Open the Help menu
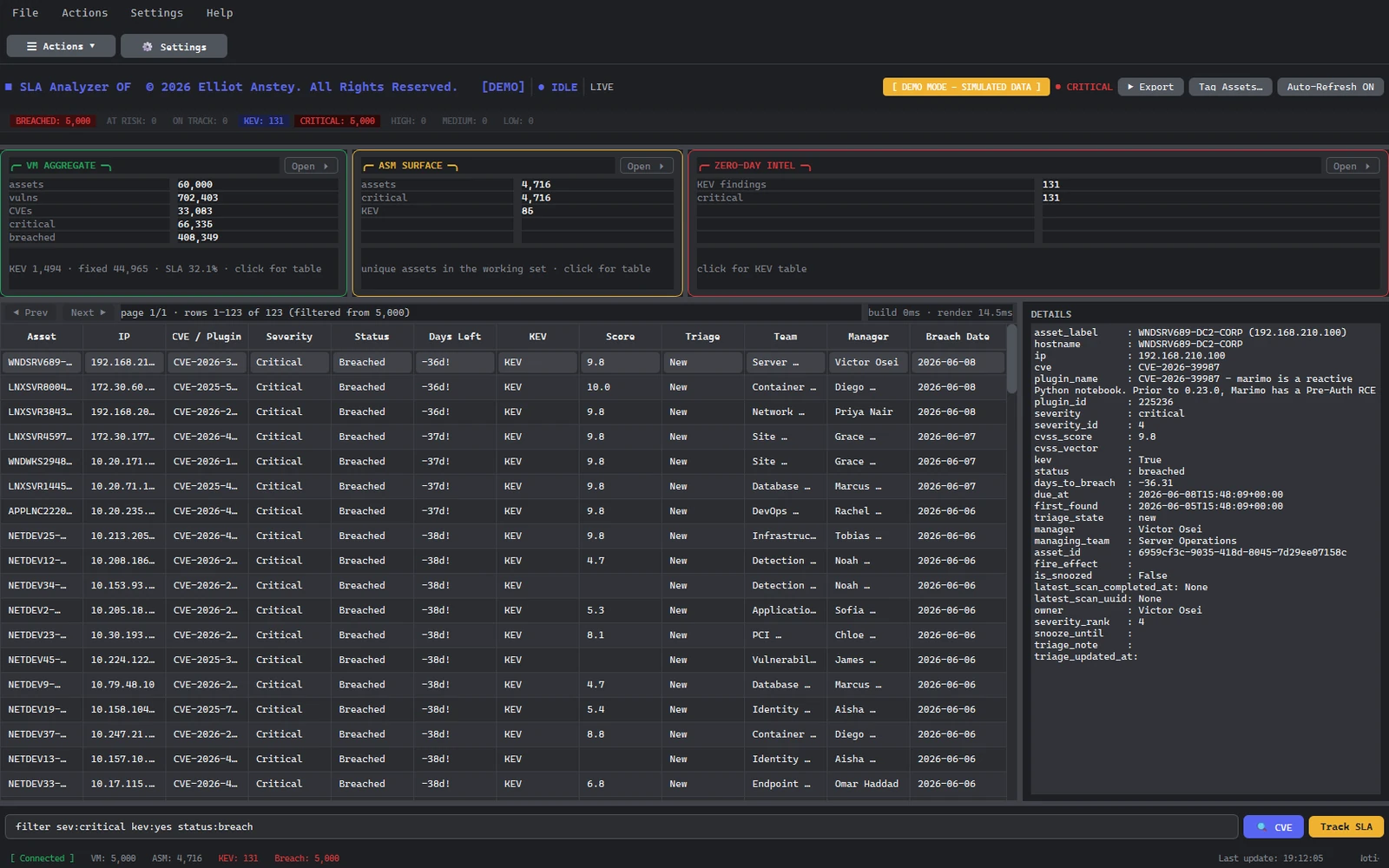Image resolution: width=1389 pixels, height=868 pixels. (220, 13)
